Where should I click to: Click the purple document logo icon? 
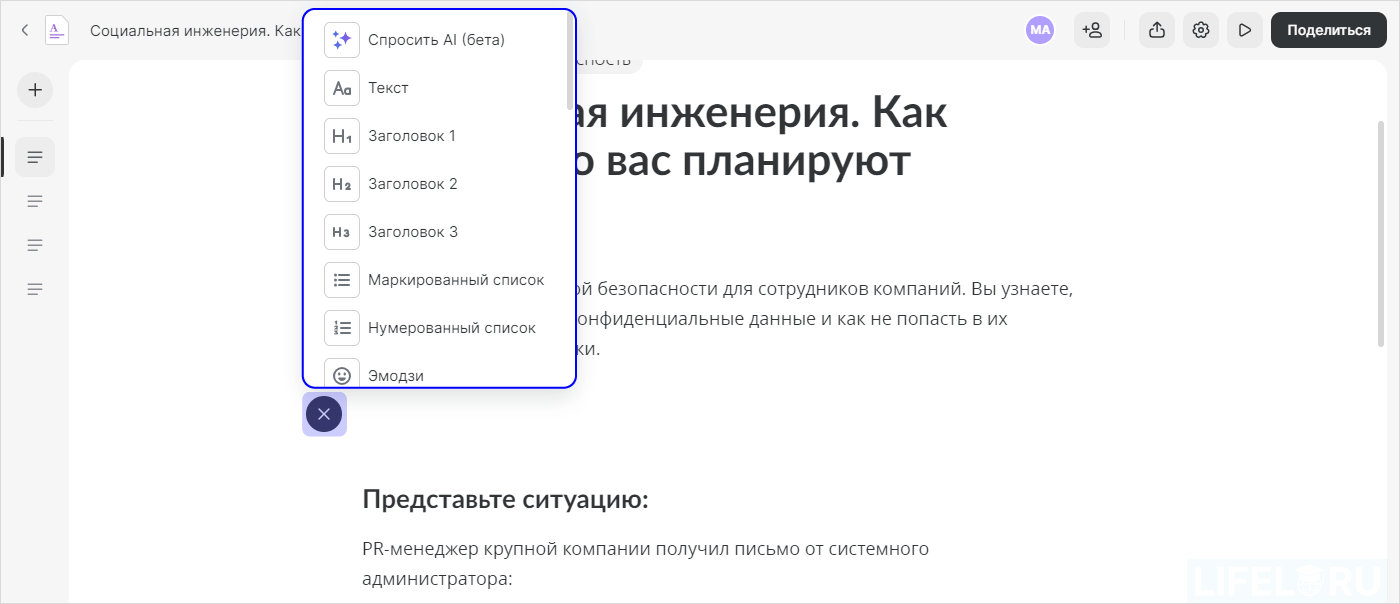[57, 29]
